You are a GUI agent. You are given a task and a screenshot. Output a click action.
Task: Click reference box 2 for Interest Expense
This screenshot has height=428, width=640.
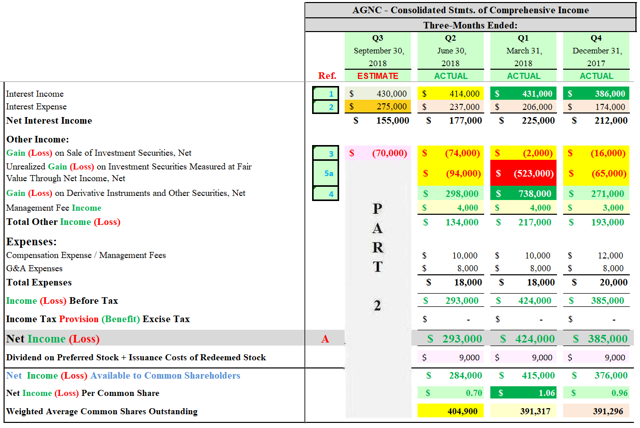point(325,107)
